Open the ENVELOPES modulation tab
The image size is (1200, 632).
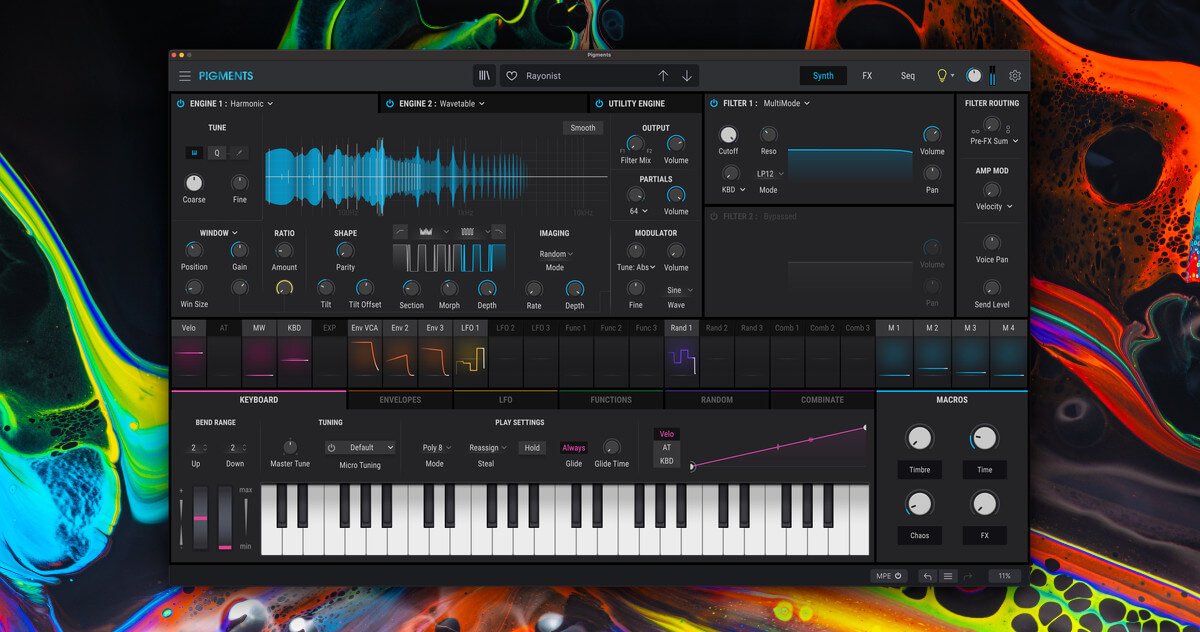(x=400, y=400)
